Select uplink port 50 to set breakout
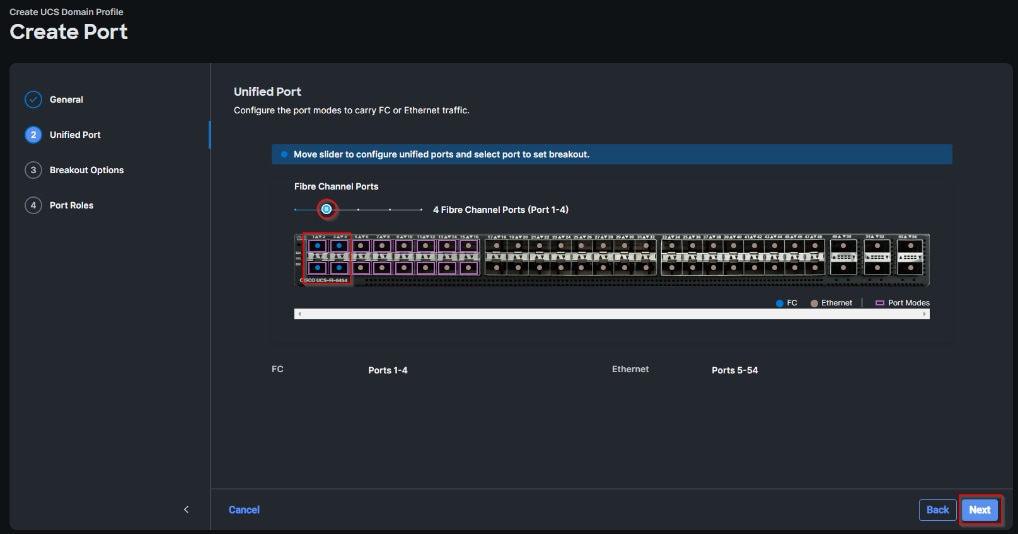Image resolution: width=1018 pixels, height=534 pixels. click(x=843, y=267)
